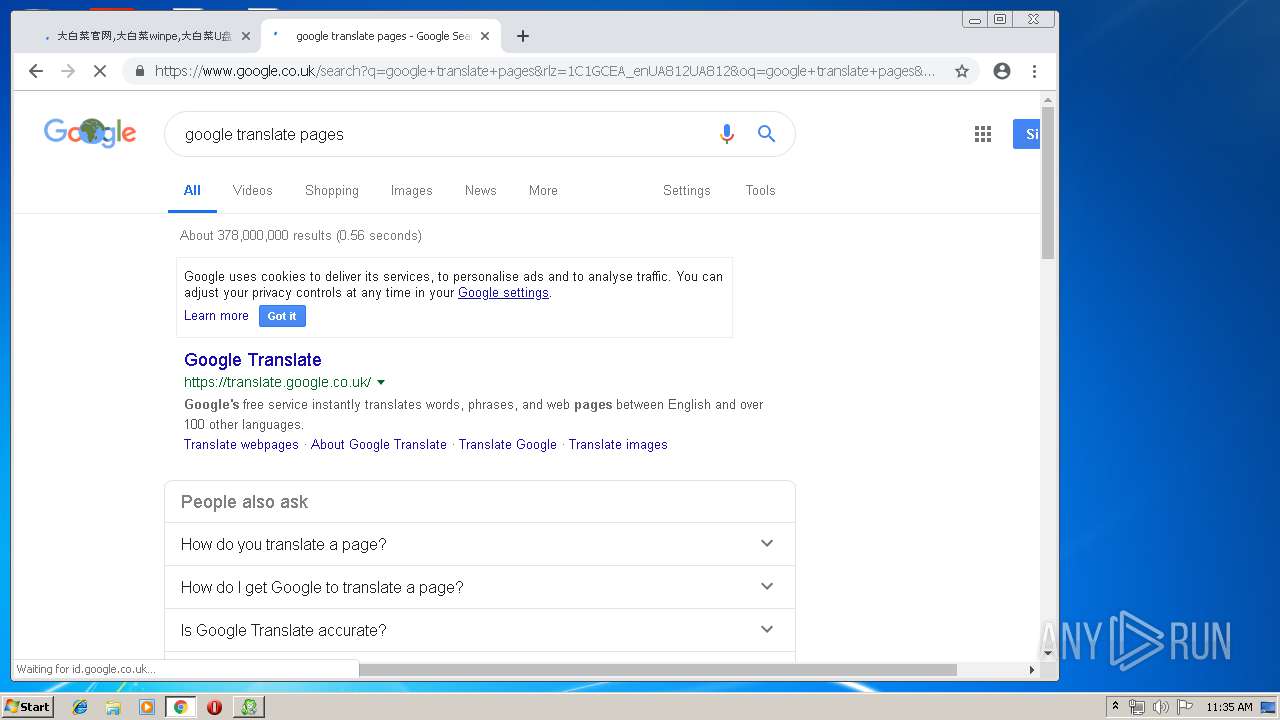This screenshot has height=720, width=1280.
Task: Click the vertical scrollbar thumb
Action: click(1048, 184)
